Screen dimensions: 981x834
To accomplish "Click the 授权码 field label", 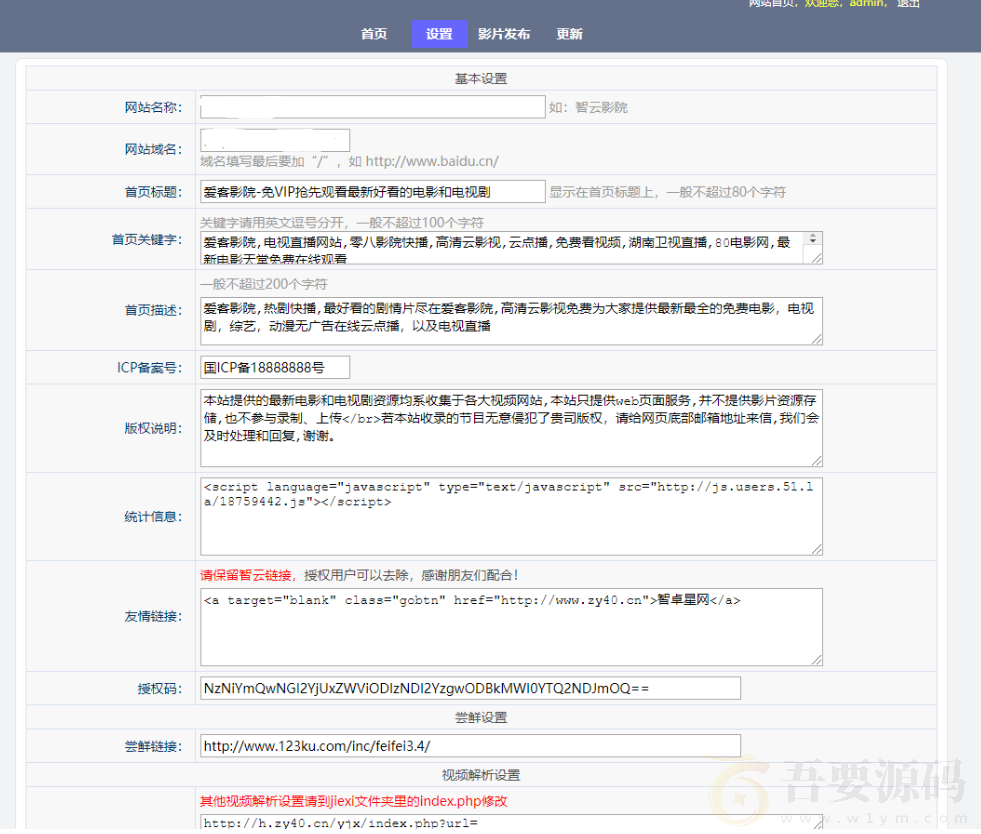I will [160, 689].
